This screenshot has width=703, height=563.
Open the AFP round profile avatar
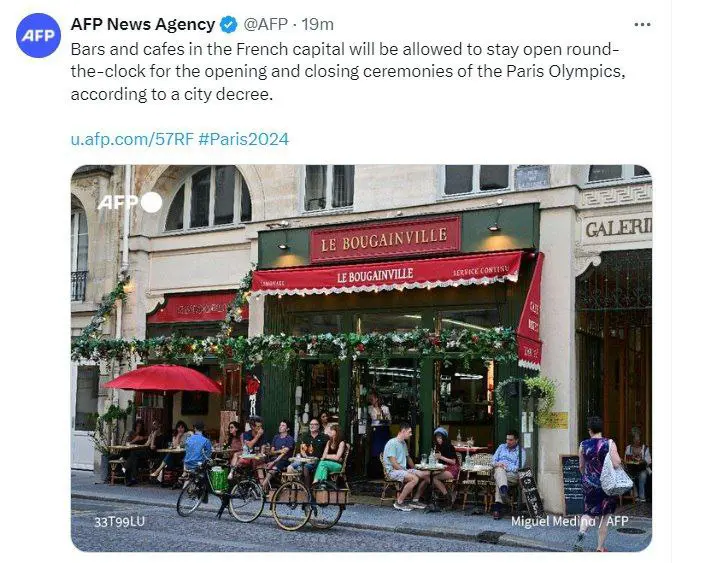[38, 35]
